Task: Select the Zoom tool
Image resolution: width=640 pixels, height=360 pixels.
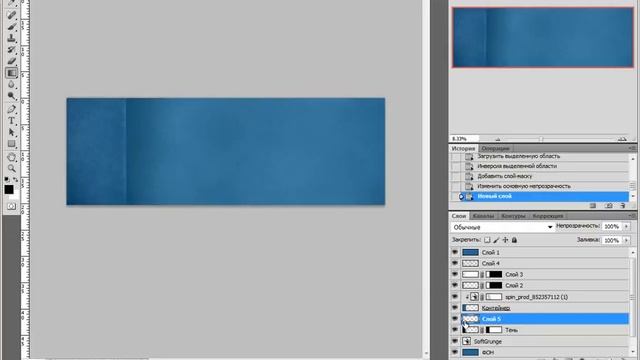Action: tap(11, 168)
